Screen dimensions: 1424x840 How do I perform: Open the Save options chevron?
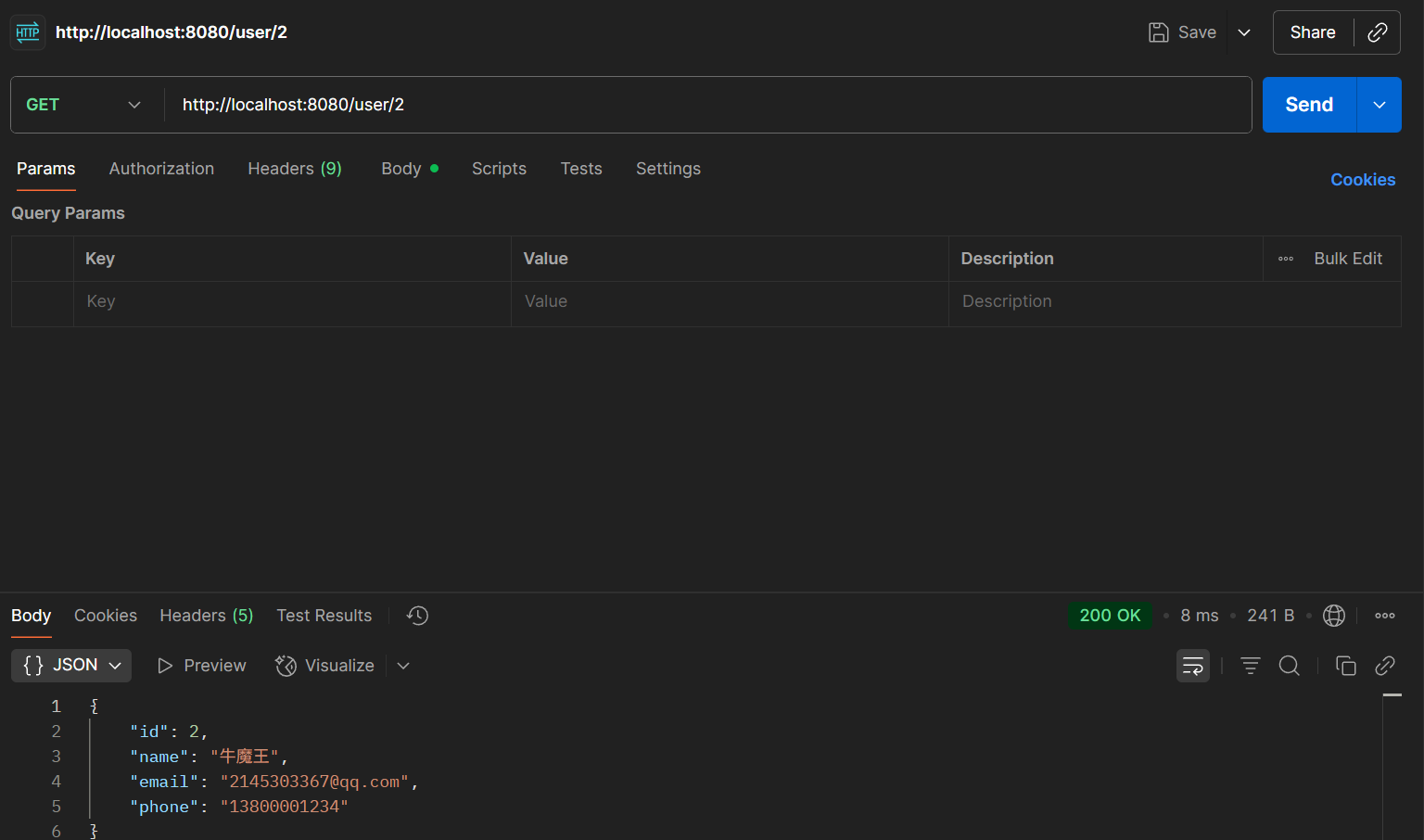click(1243, 32)
